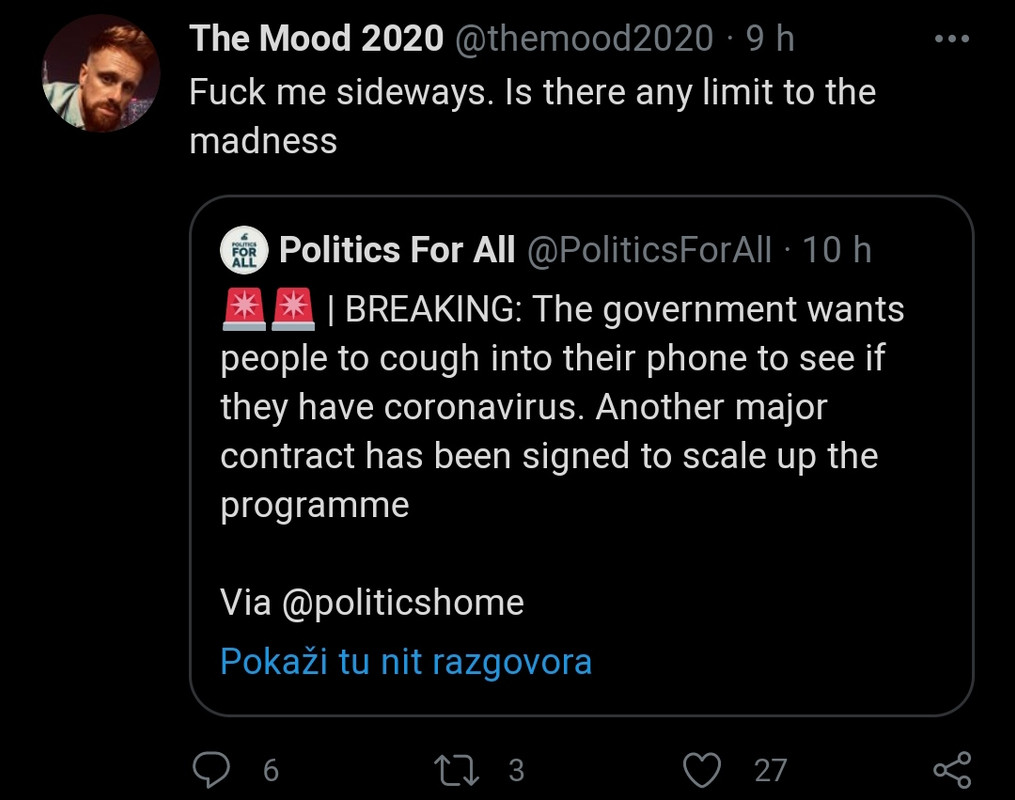Open the 9 h timestamp
Viewport: 1015px width, 800px height.
pyautogui.click(x=770, y=39)
